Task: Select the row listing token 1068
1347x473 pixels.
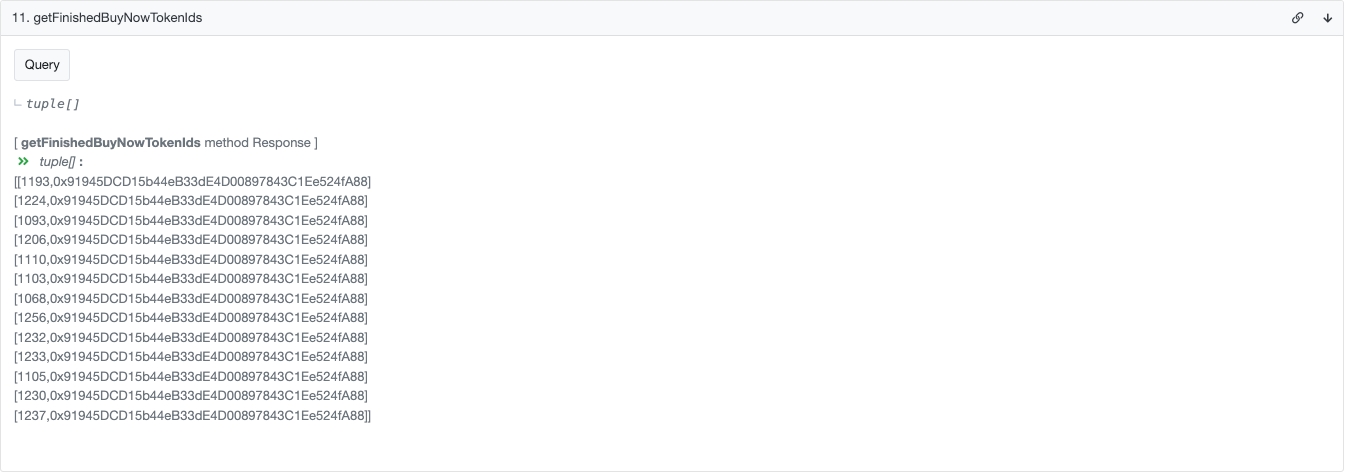Action: pyautogui.click(x=191, y=298)
